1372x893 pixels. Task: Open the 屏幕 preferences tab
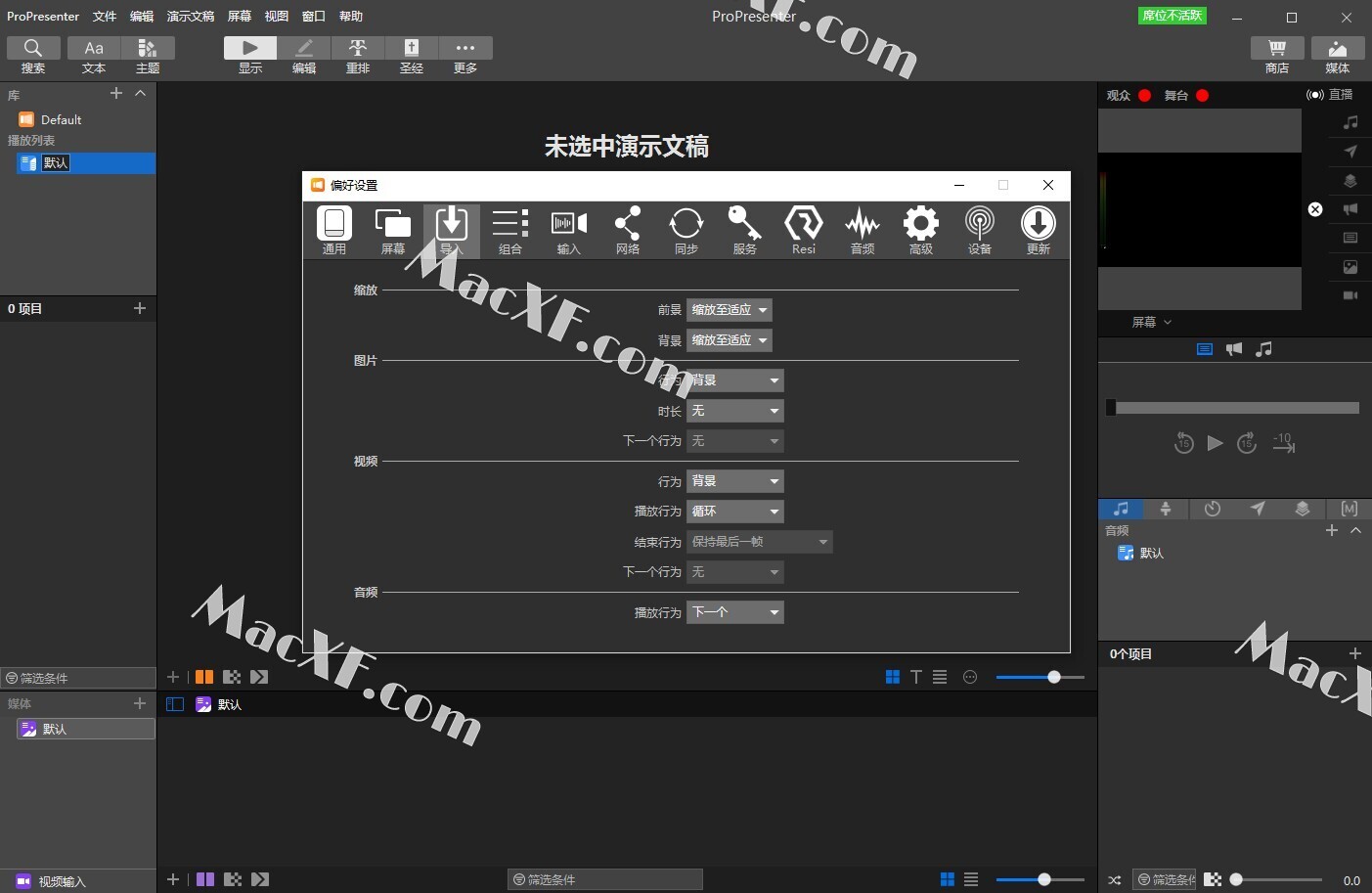pyautogui.click(x=393, y=231)
